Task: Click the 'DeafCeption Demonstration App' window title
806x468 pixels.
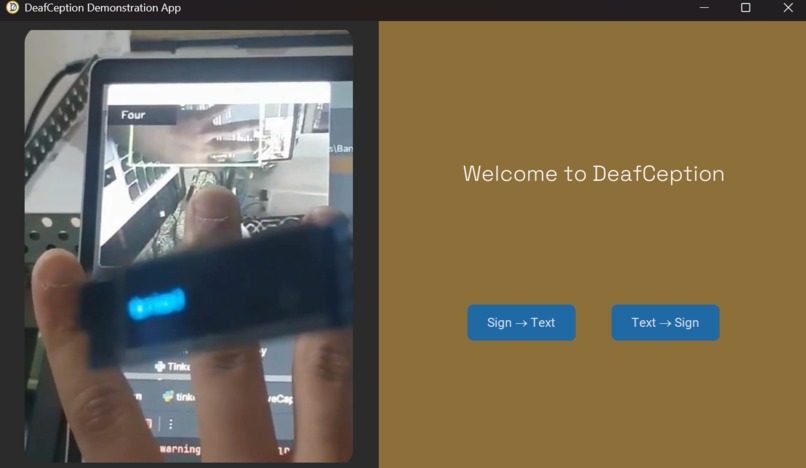Action: click(x=102, y=8)
